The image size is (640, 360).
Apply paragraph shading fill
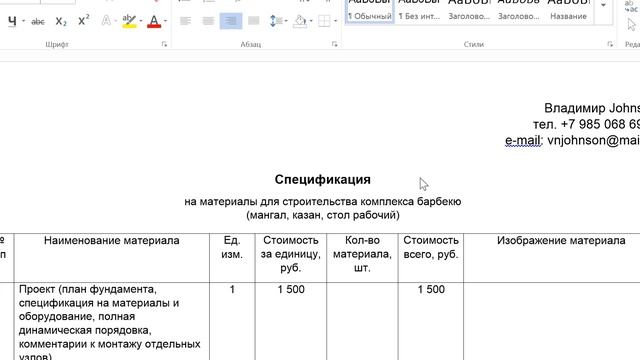click(300, 21)
